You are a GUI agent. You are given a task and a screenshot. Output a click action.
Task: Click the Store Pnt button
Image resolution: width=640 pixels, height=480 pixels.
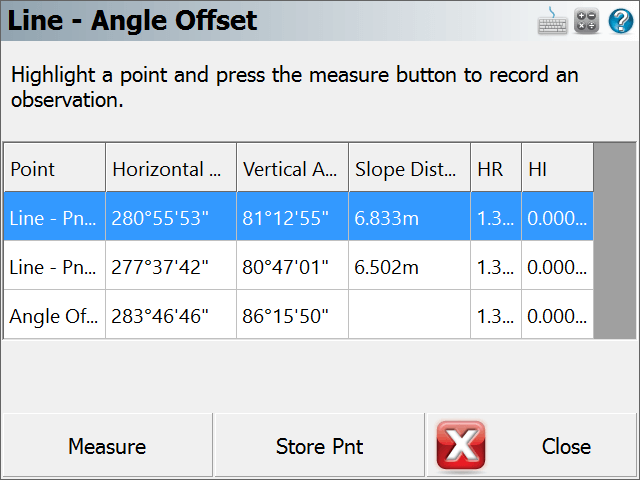[320, 445]
